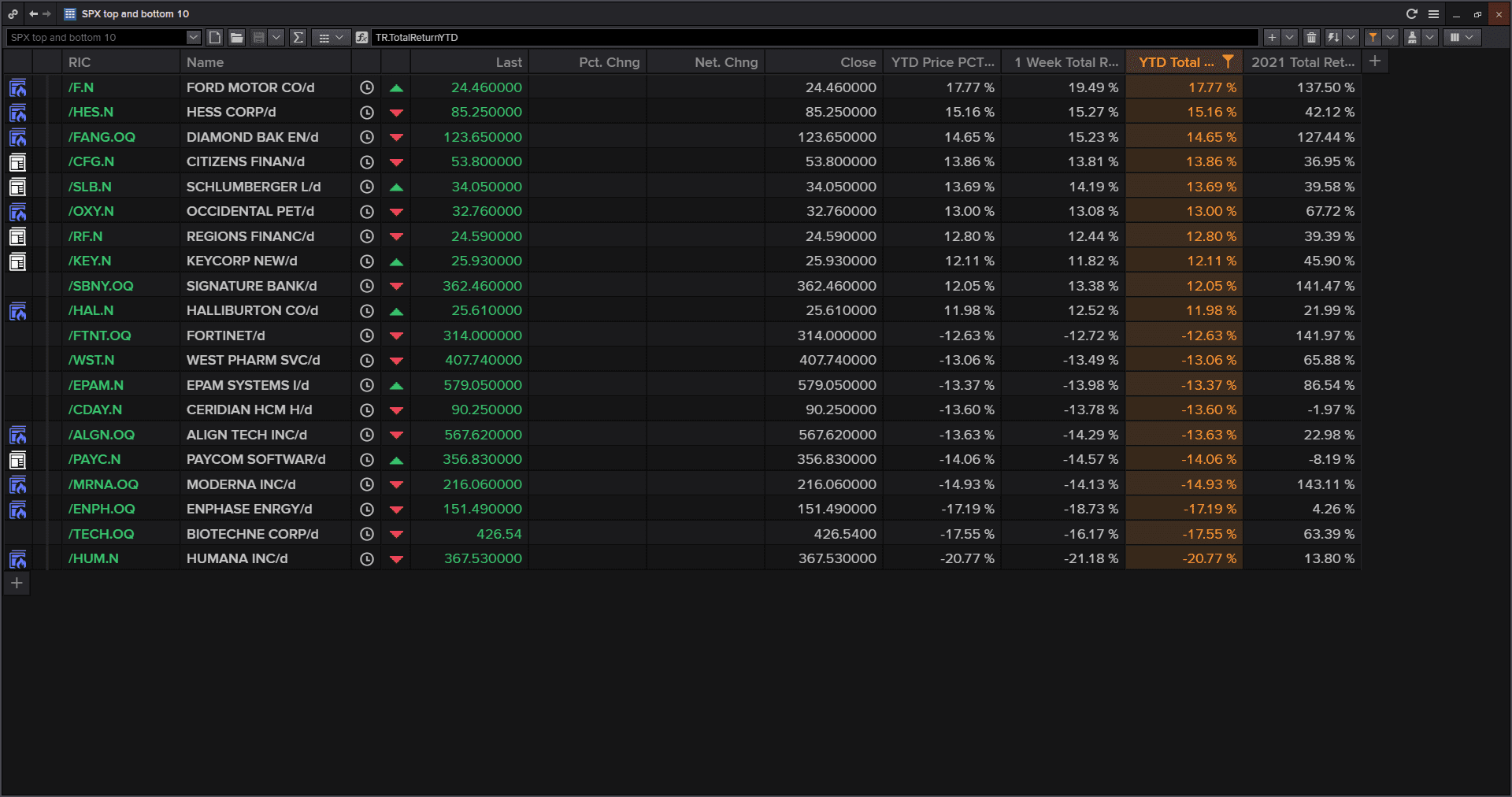
Task: Click the fx formula icon
Action: point(361,37)
